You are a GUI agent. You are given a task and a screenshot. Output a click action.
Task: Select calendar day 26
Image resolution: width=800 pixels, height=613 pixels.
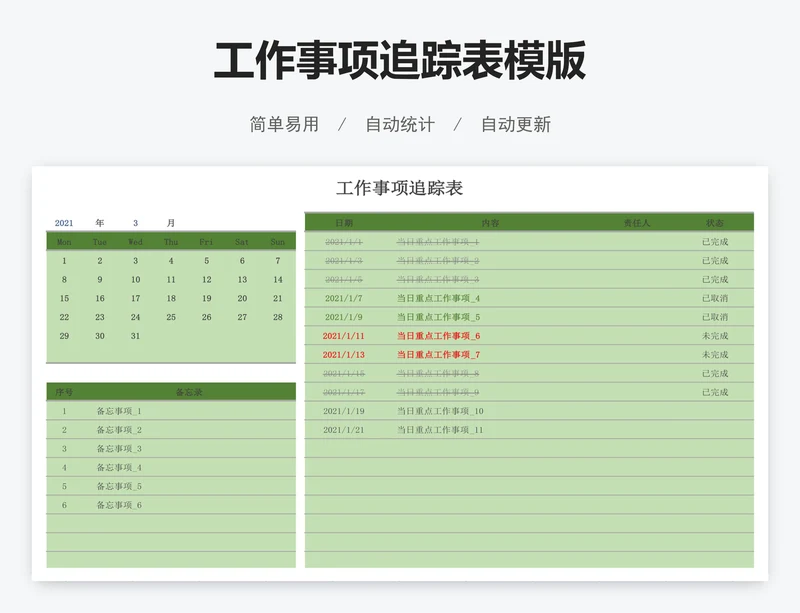(x=206, y=317)
